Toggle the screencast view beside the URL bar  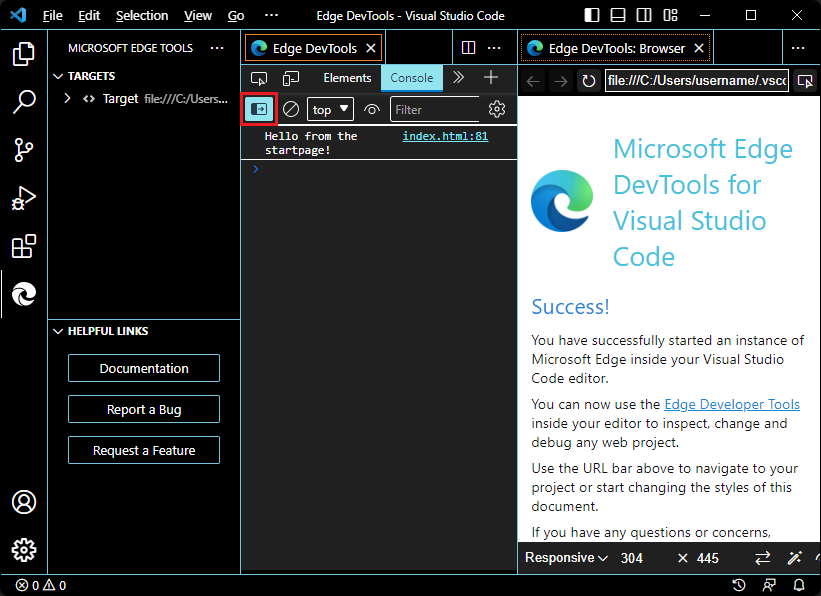[x=806, y=80]
